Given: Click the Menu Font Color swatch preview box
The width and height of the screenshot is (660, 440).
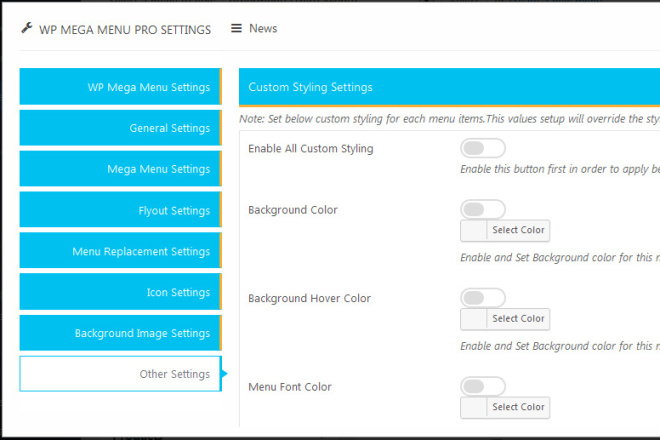Looking at the screenshot, I should coord(473,407).
